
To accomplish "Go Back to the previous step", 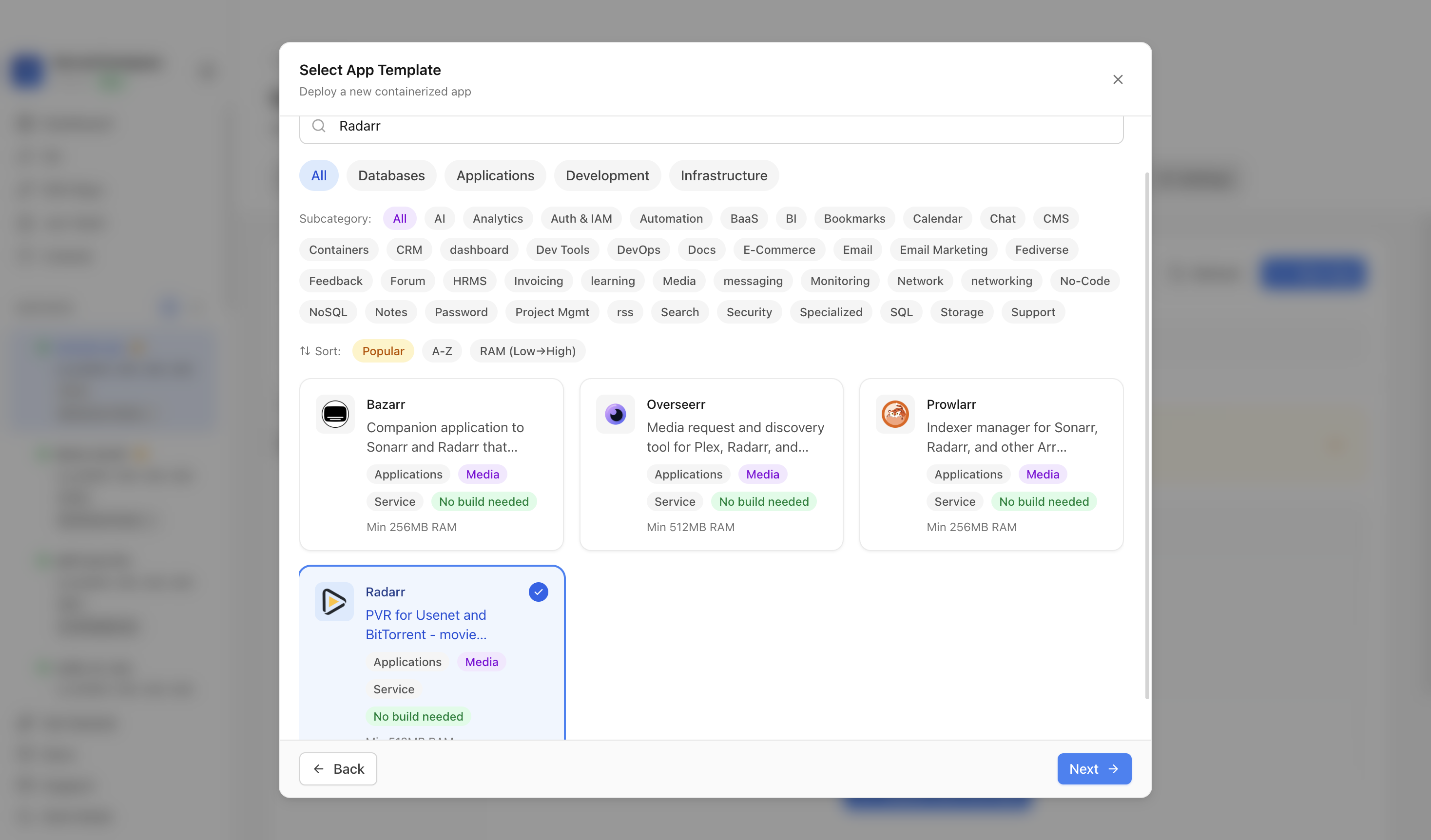I will (x=338, y=768).
